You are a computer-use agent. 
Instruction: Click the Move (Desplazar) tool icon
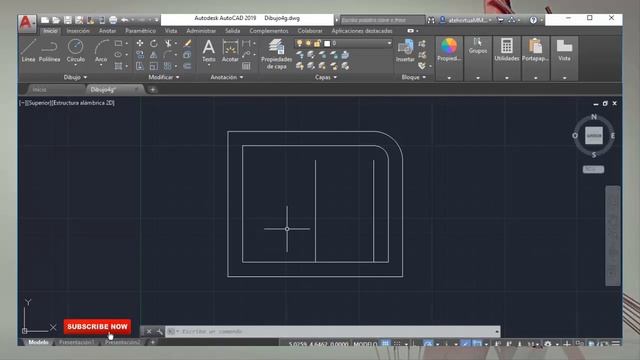pyautogui.click(x=140, y=43)
